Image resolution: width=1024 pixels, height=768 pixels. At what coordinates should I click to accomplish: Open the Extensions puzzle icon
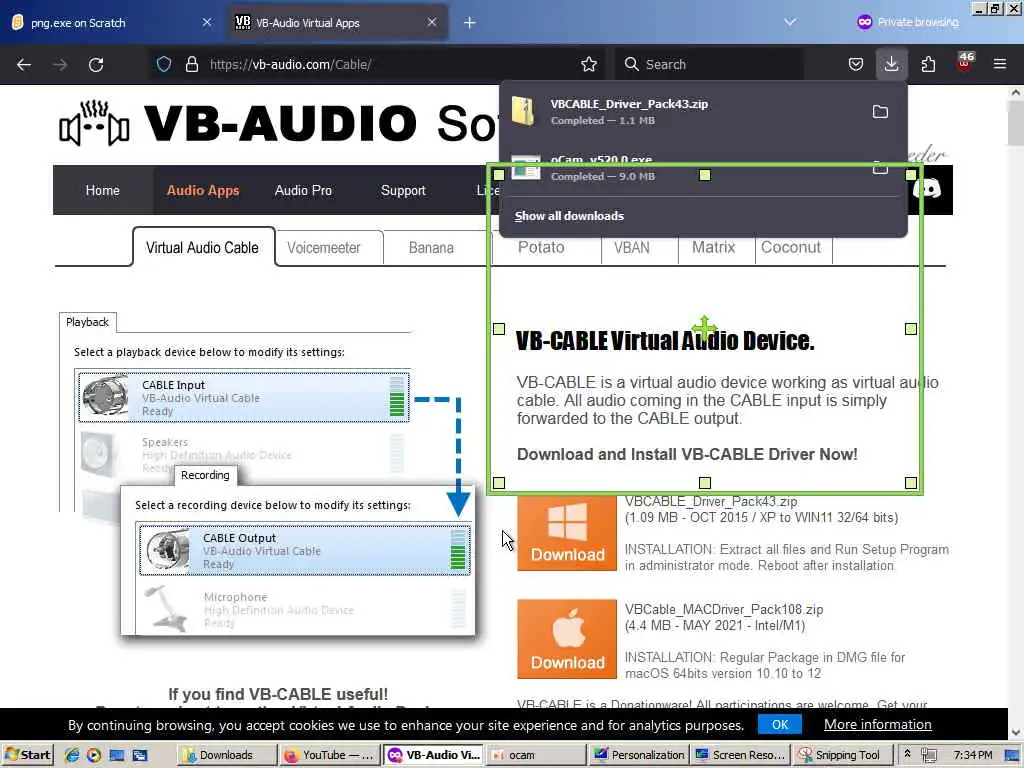[928, 64]
